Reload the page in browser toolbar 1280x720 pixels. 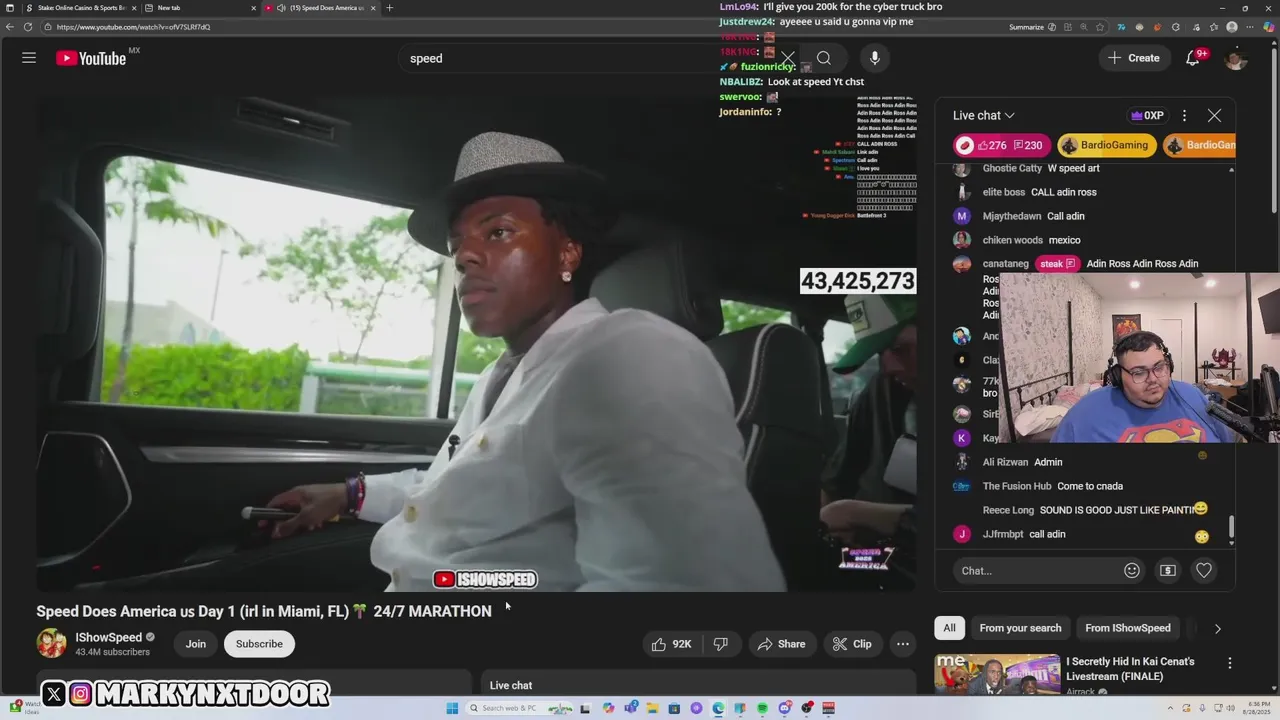(28, 27)
